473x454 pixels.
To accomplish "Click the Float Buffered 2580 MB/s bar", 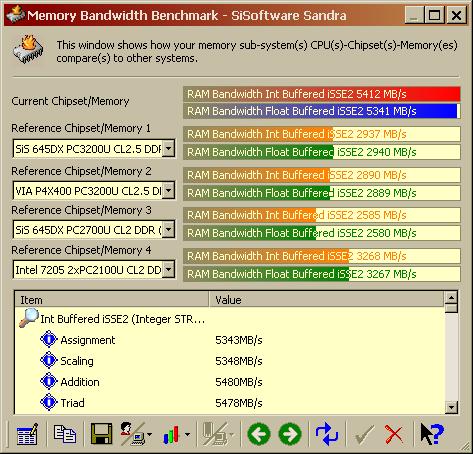I will pos(322,233).
